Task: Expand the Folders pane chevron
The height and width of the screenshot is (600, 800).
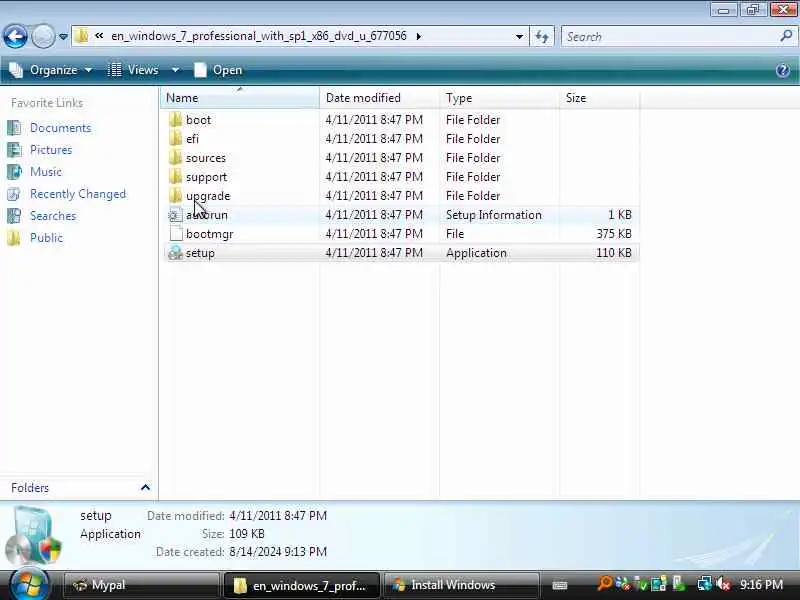Action: pyautogui.click(x=145, y=488)
